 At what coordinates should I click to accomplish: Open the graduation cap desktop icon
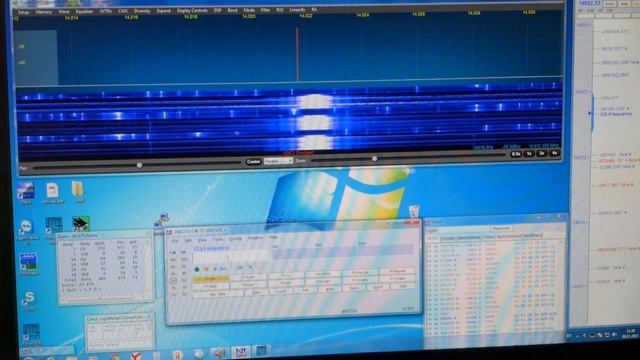[x=80, y=224]
